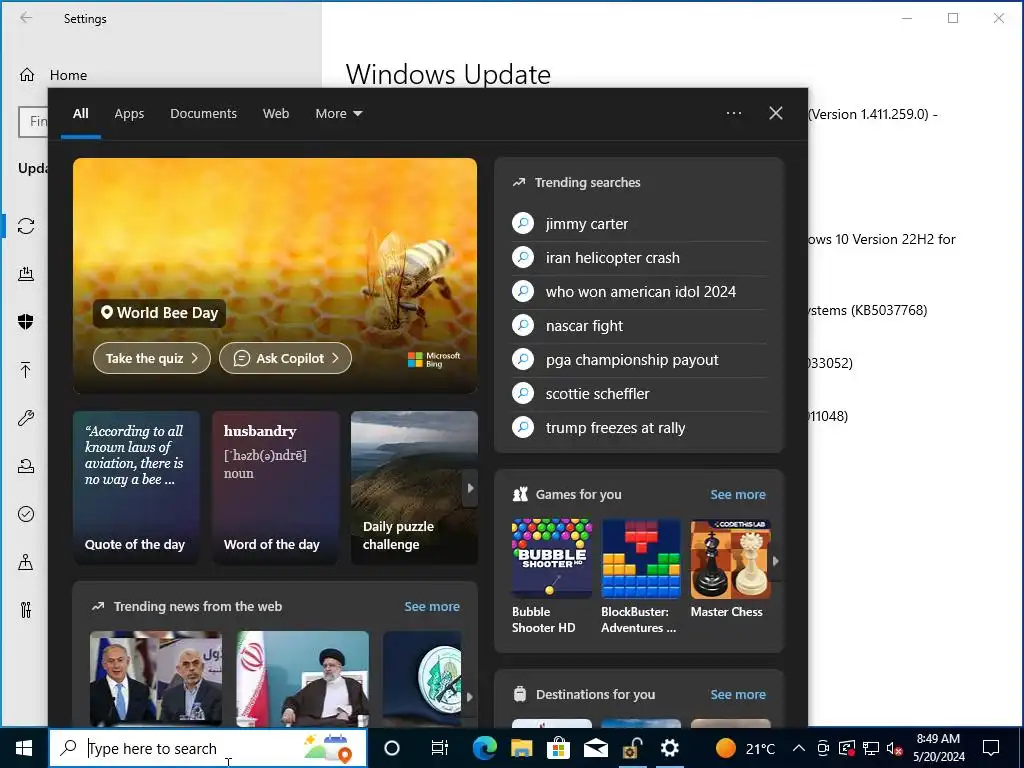This screenshot has height=768, width=1024.
Task: Switch to the Apps search tab
Action: (x=129, y=114)
